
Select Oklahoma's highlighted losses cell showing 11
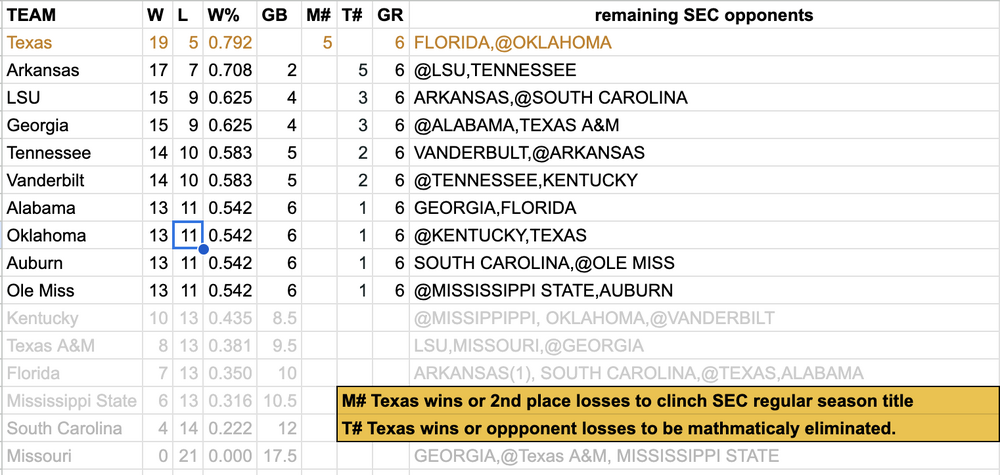(x=187, y=236)
